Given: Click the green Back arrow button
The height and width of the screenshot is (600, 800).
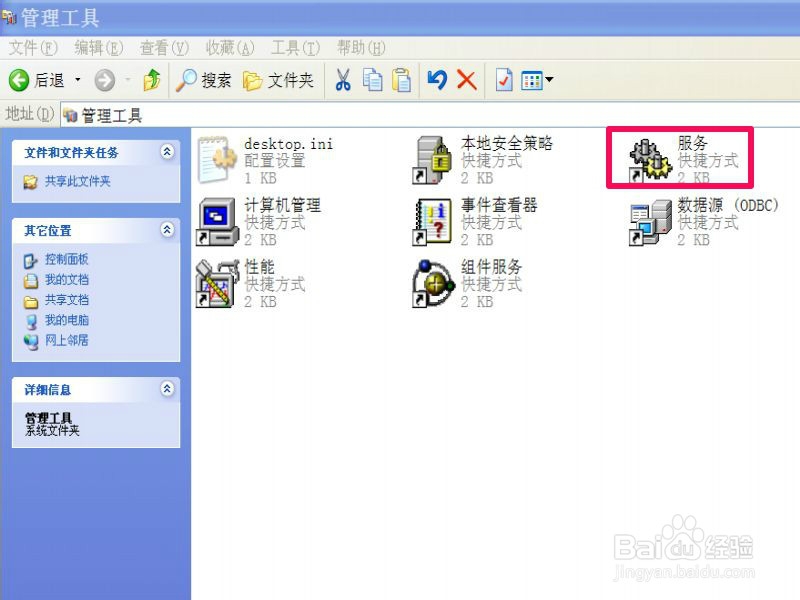Looking at the screenshot, I should pyautogui.click(x=19, y=80).
